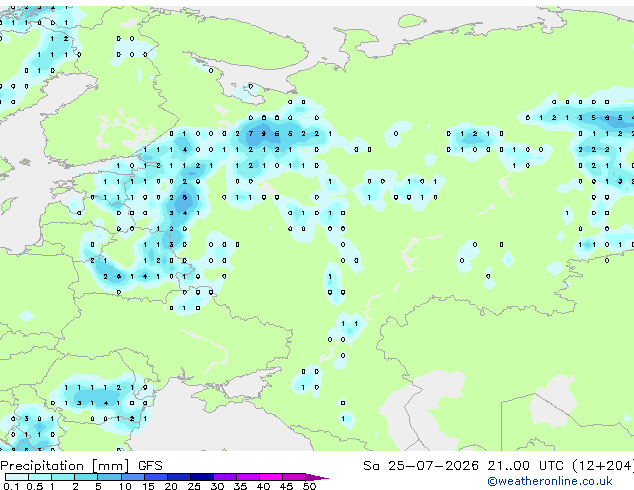Select the '0.5' legend label
The width and height of the screenshot is (634, 490).
[35, 486]
